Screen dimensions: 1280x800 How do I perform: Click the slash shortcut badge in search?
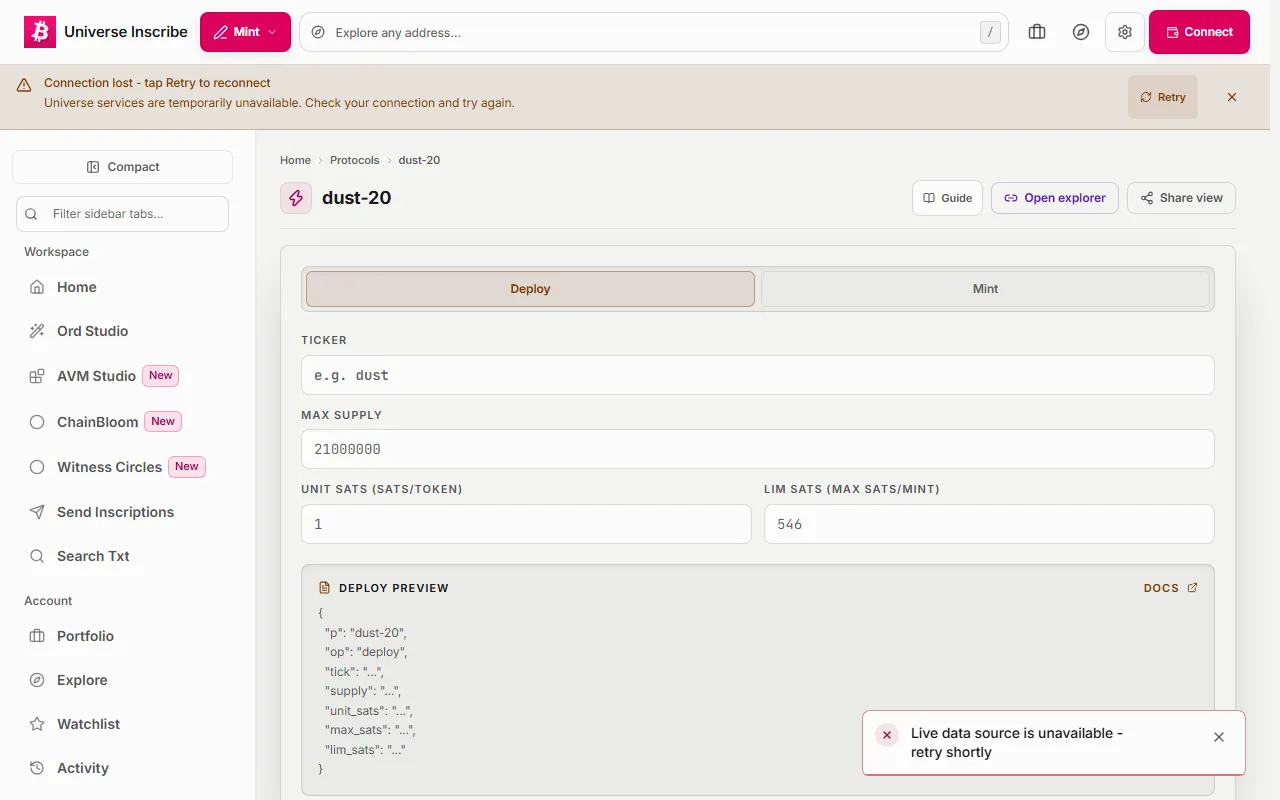click(990, 32)
